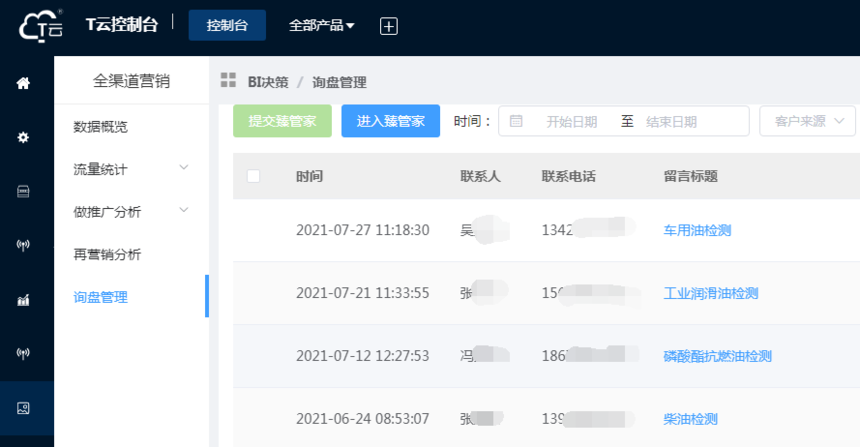Open the gear settings icon in left rail
860x447 pixels.
[23, 137]
